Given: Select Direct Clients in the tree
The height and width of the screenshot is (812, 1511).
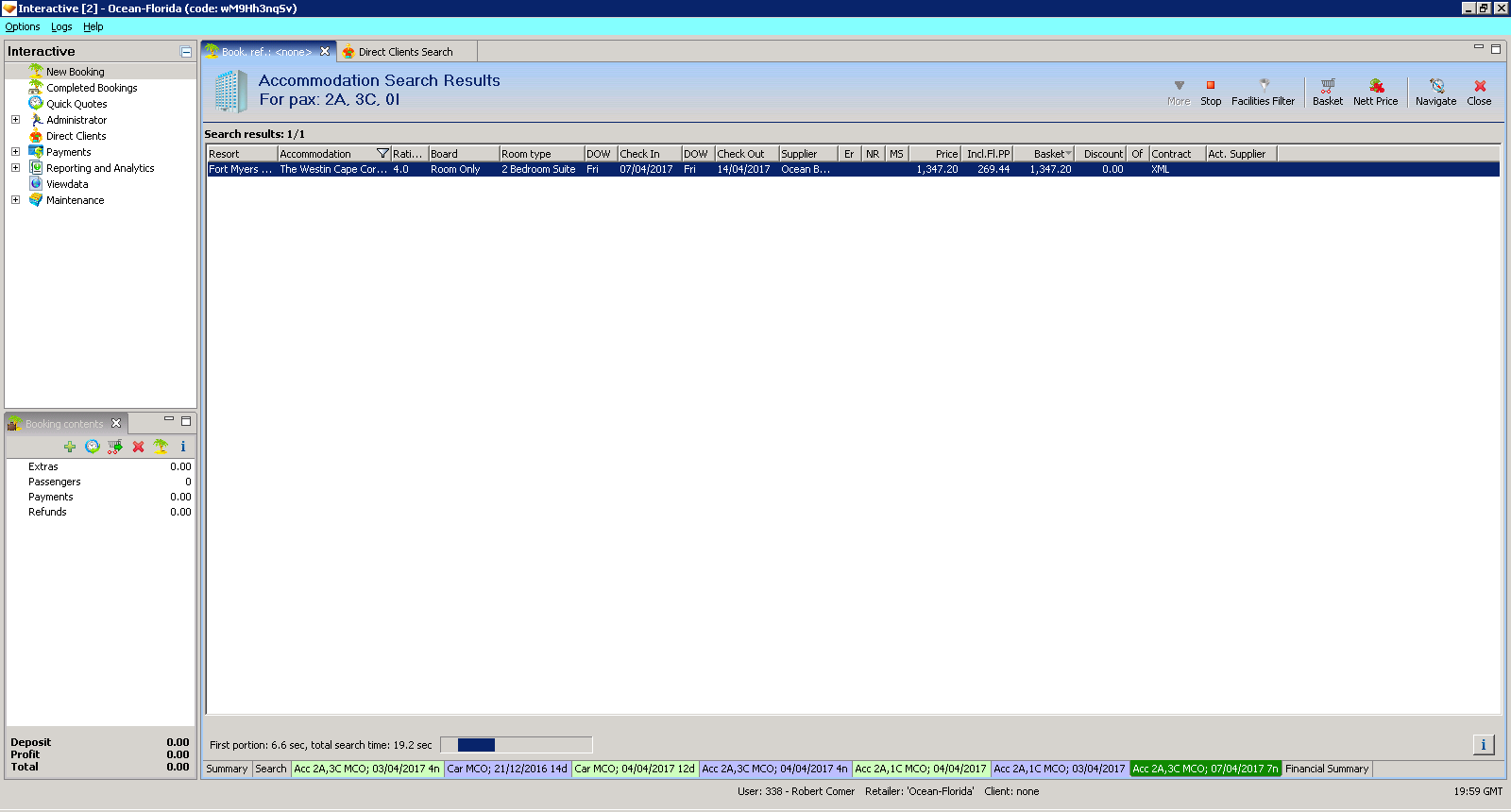Looking at the screenshot, I should 76,136.
